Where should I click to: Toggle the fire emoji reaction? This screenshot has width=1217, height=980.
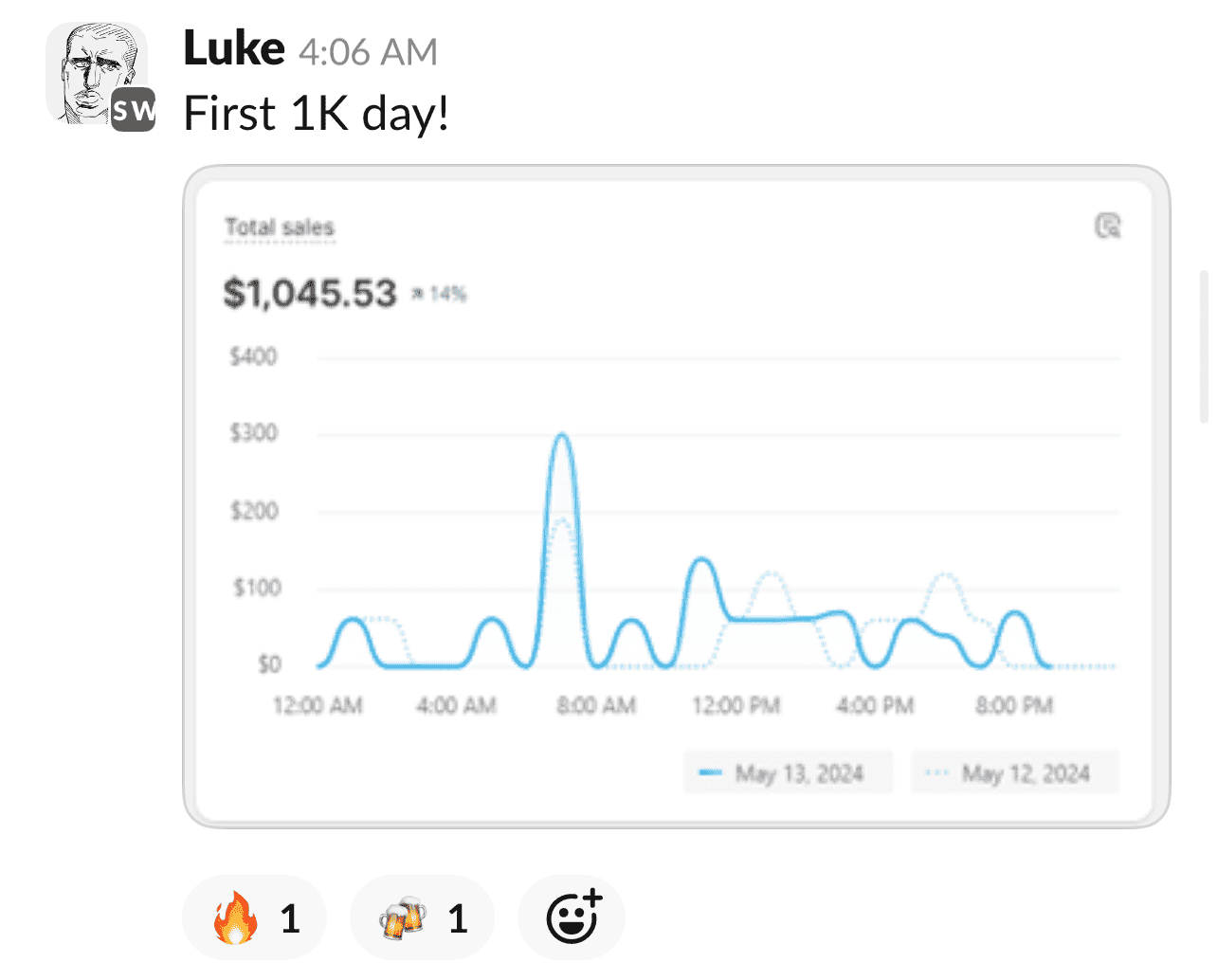click(x=254, y=917)
